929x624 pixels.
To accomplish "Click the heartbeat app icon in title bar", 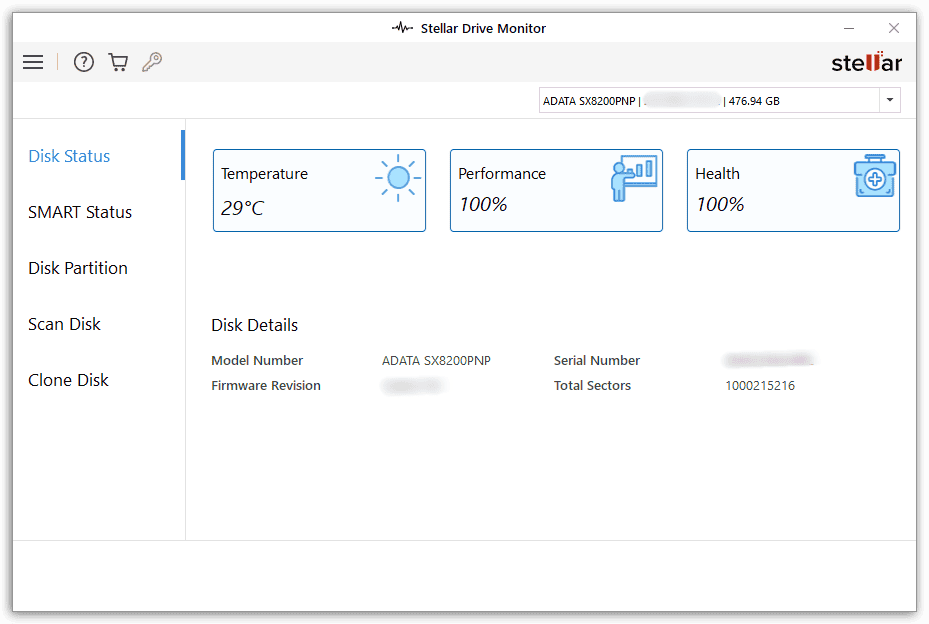I will 402,28.
